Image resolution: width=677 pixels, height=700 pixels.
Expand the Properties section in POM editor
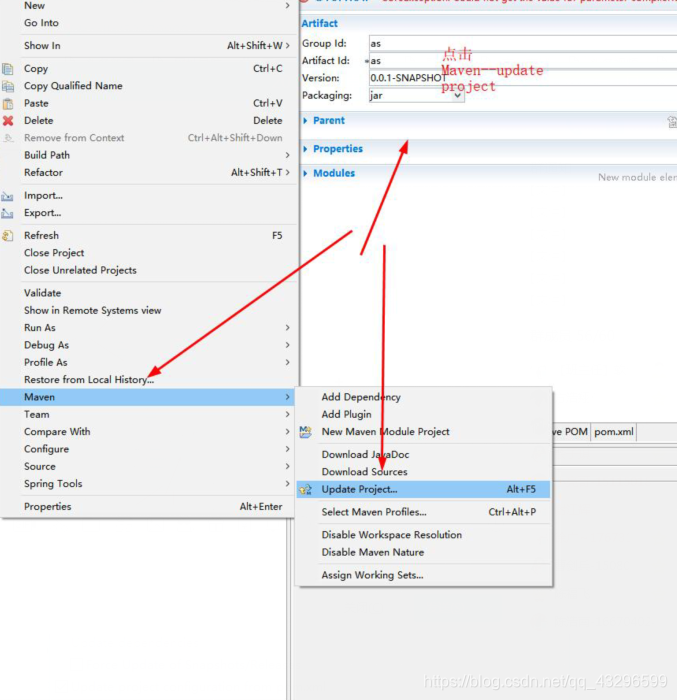coord(305,149)
